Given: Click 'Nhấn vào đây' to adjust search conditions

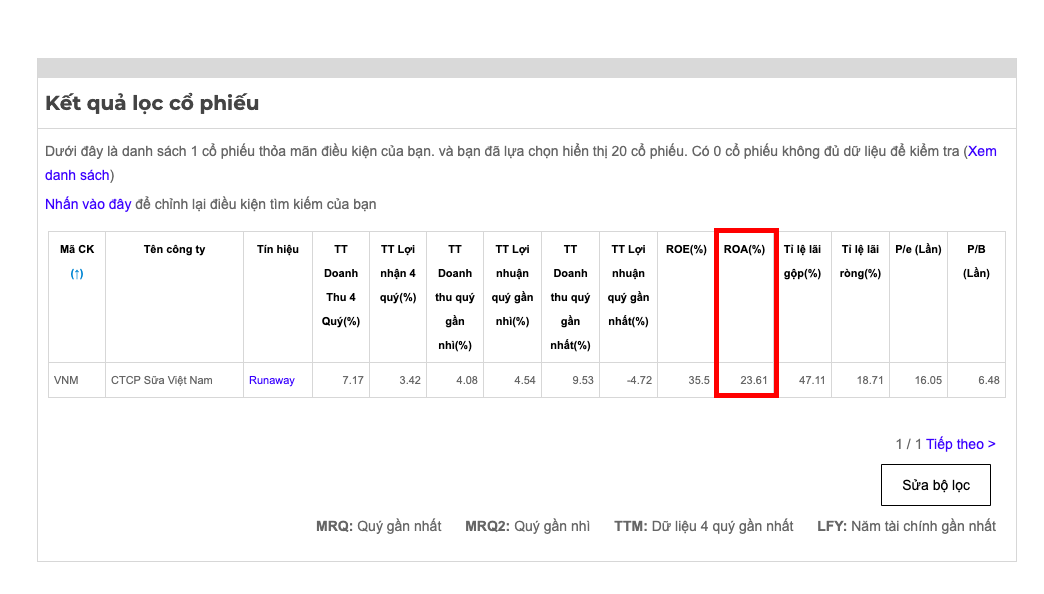Looking at the screenshot, I should point(88,204).
